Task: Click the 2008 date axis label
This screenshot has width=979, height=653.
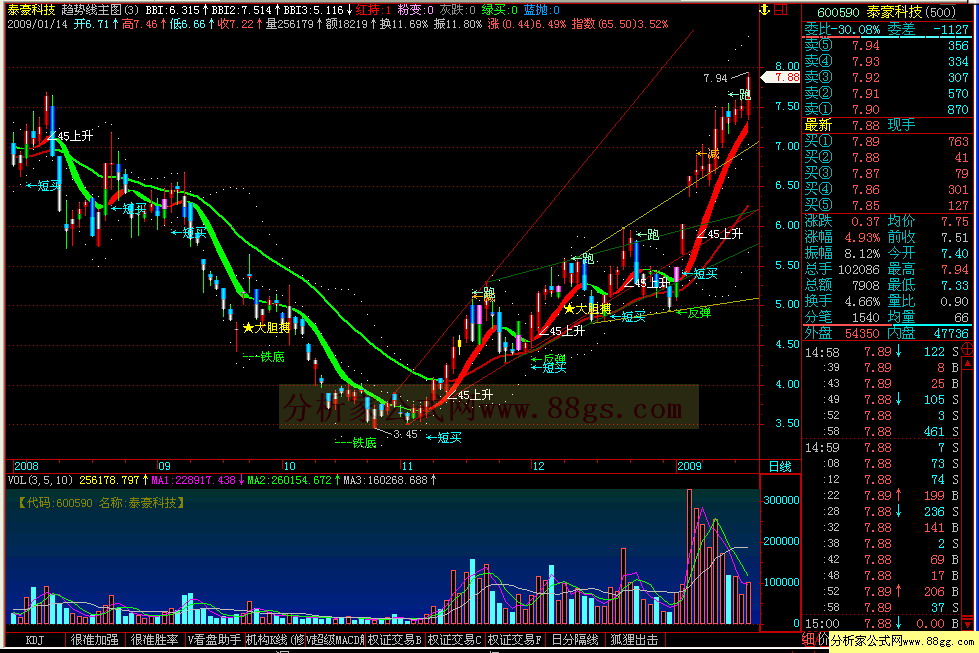Action: 26,466
